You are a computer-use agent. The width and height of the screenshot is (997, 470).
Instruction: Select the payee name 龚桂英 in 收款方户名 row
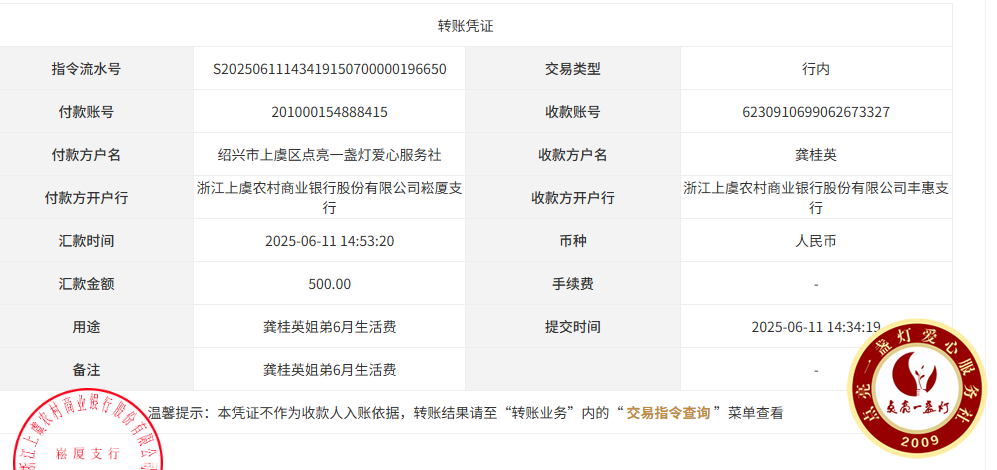[x=816, y=155]
